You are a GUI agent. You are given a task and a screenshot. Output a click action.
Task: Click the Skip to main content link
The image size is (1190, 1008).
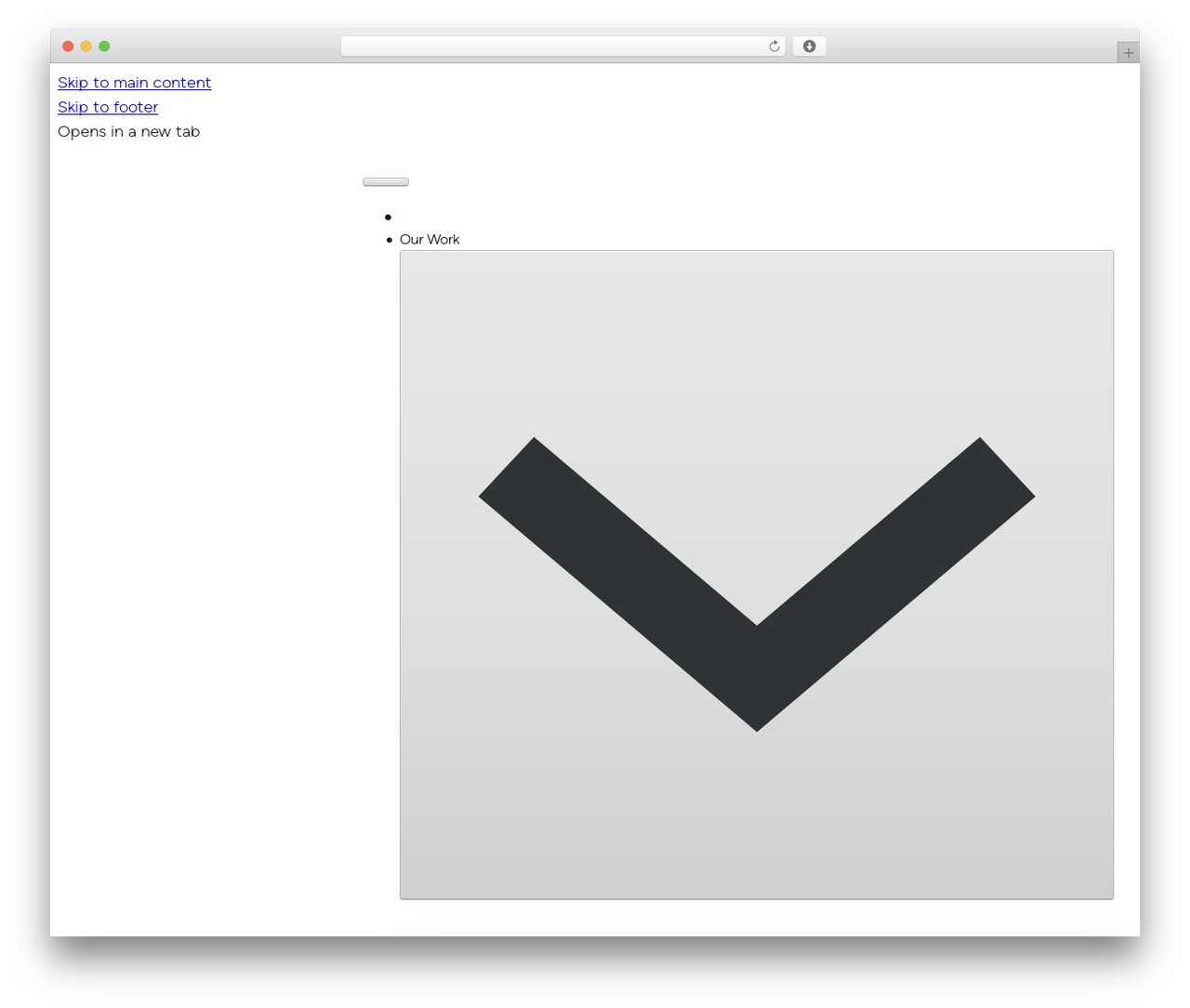(134, 83)
